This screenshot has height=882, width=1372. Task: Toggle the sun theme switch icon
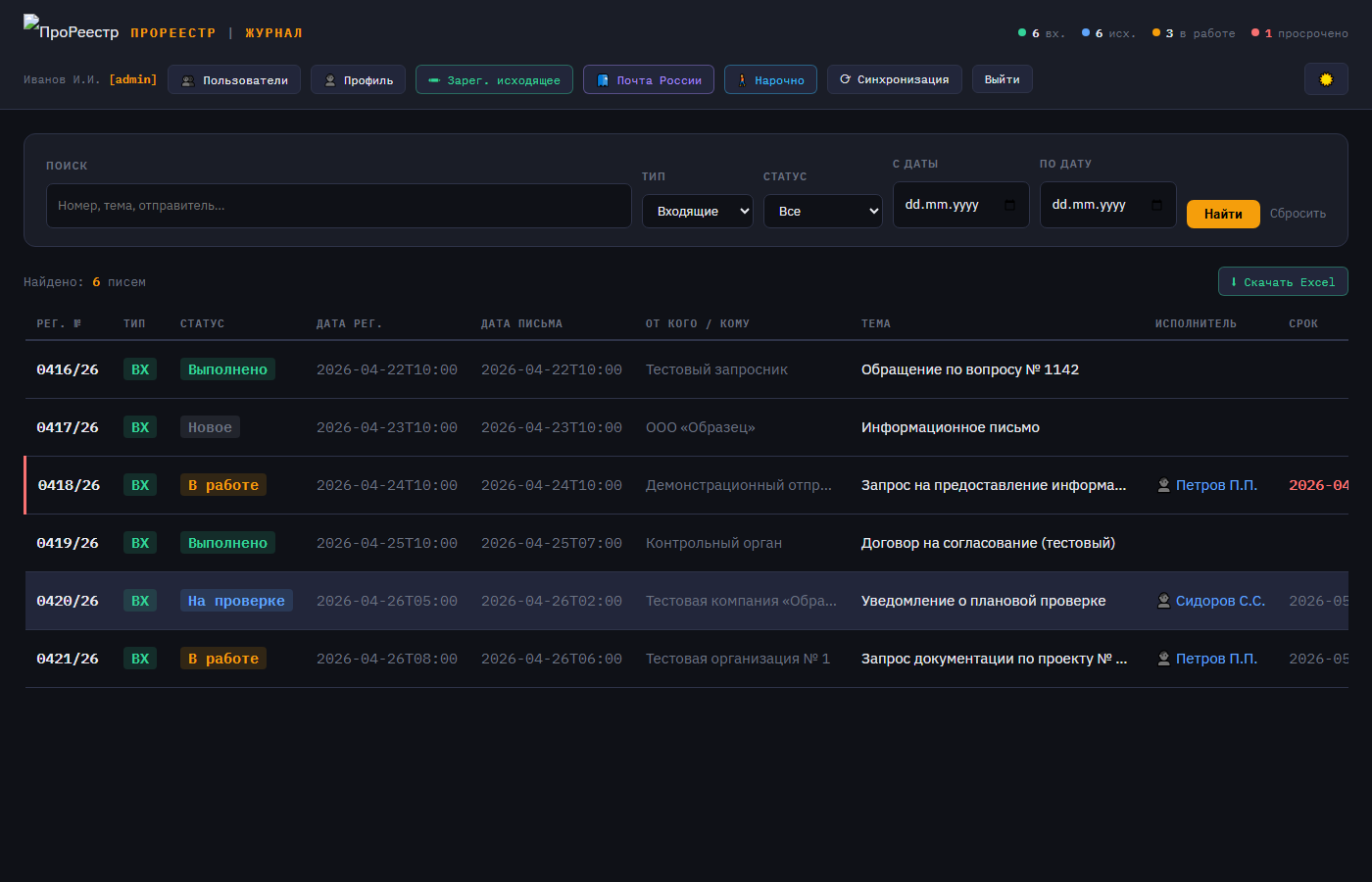(1326, 79)
